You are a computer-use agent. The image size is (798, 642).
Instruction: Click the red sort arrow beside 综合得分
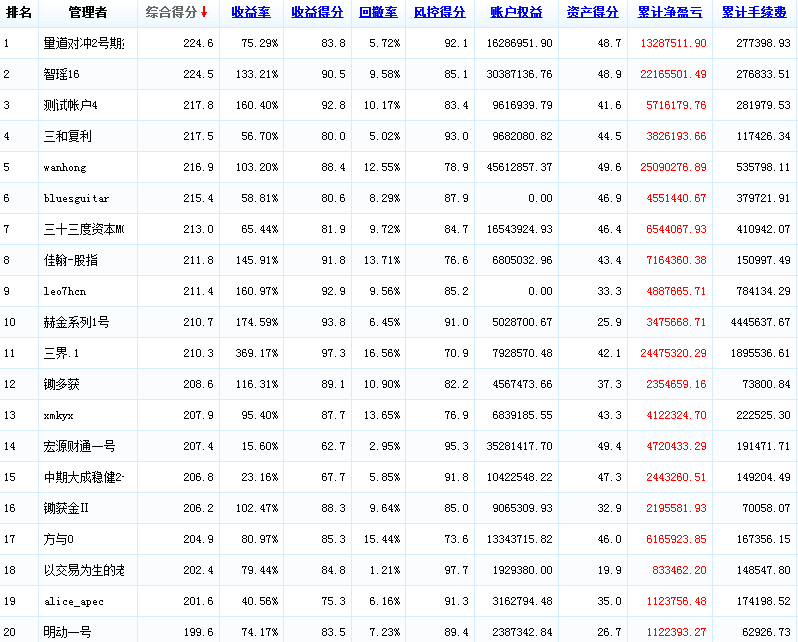point(204,13)
